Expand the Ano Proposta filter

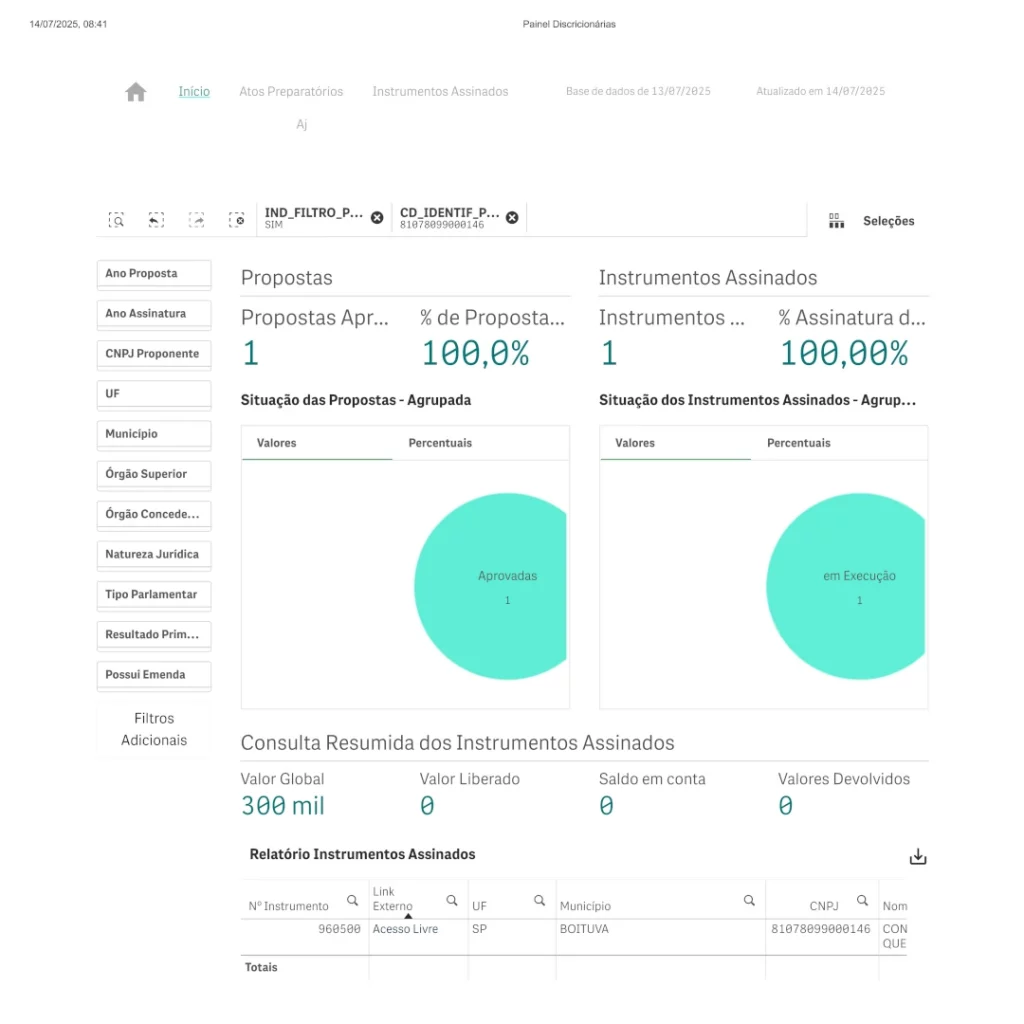[x=154, y=274]
